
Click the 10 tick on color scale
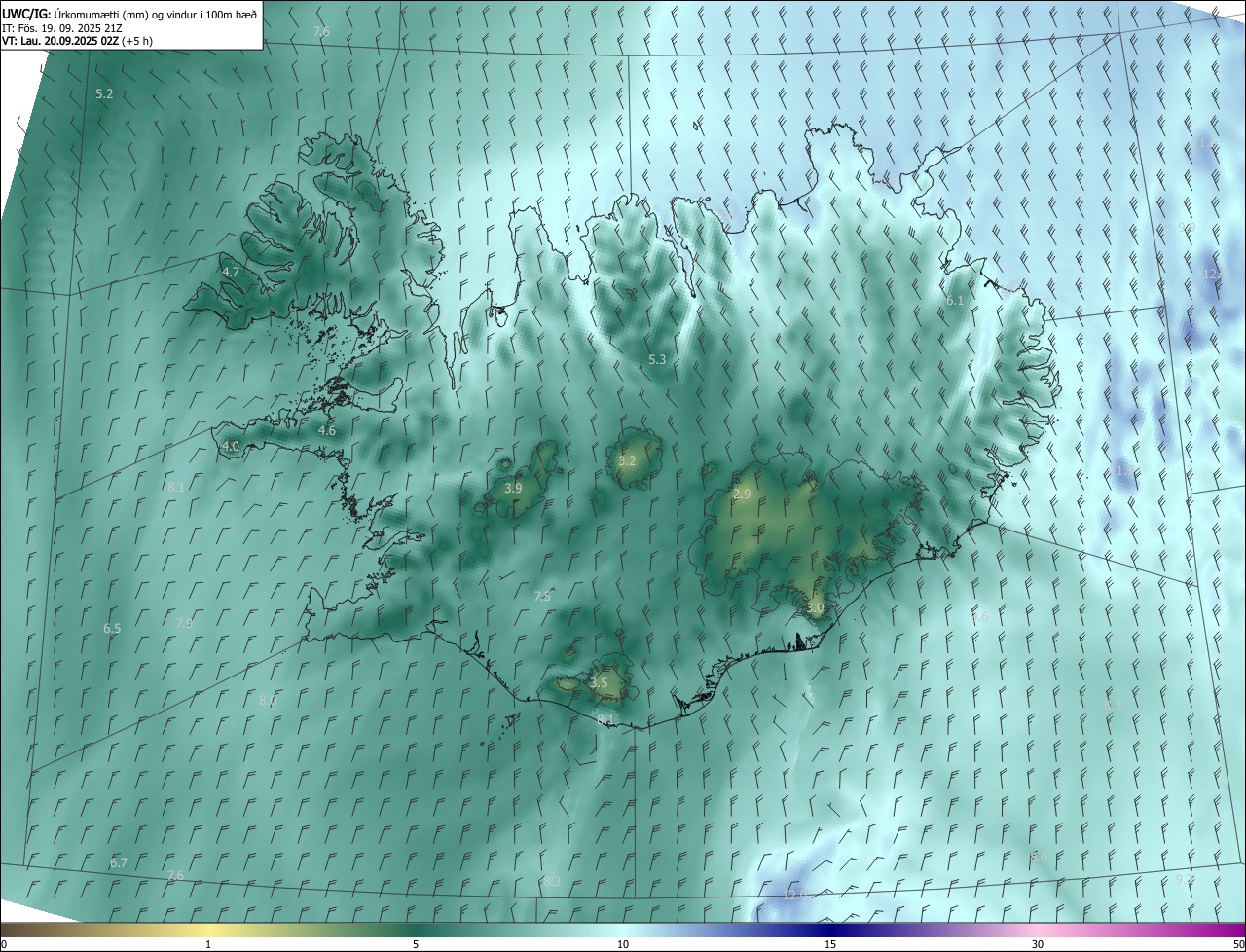(623, 944)
